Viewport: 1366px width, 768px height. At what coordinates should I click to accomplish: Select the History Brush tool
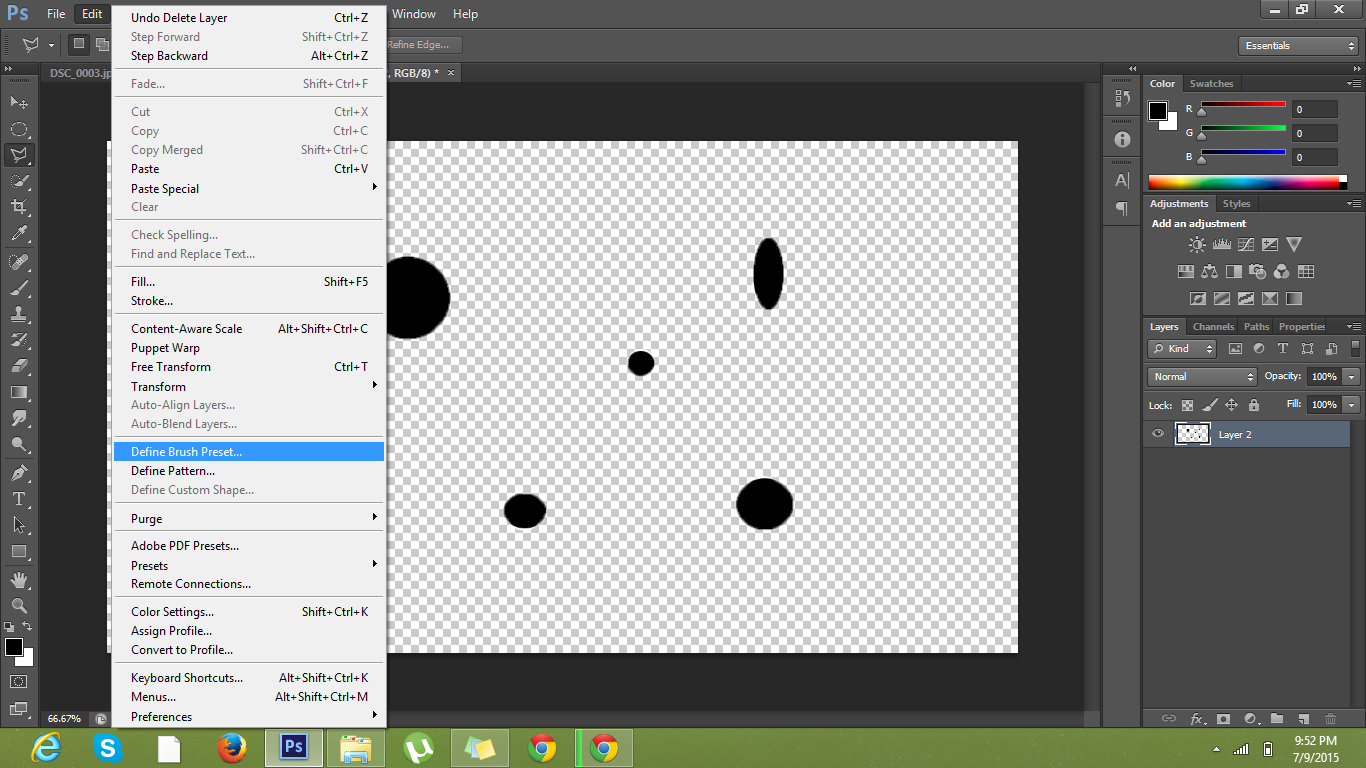[x=19, y=340]
